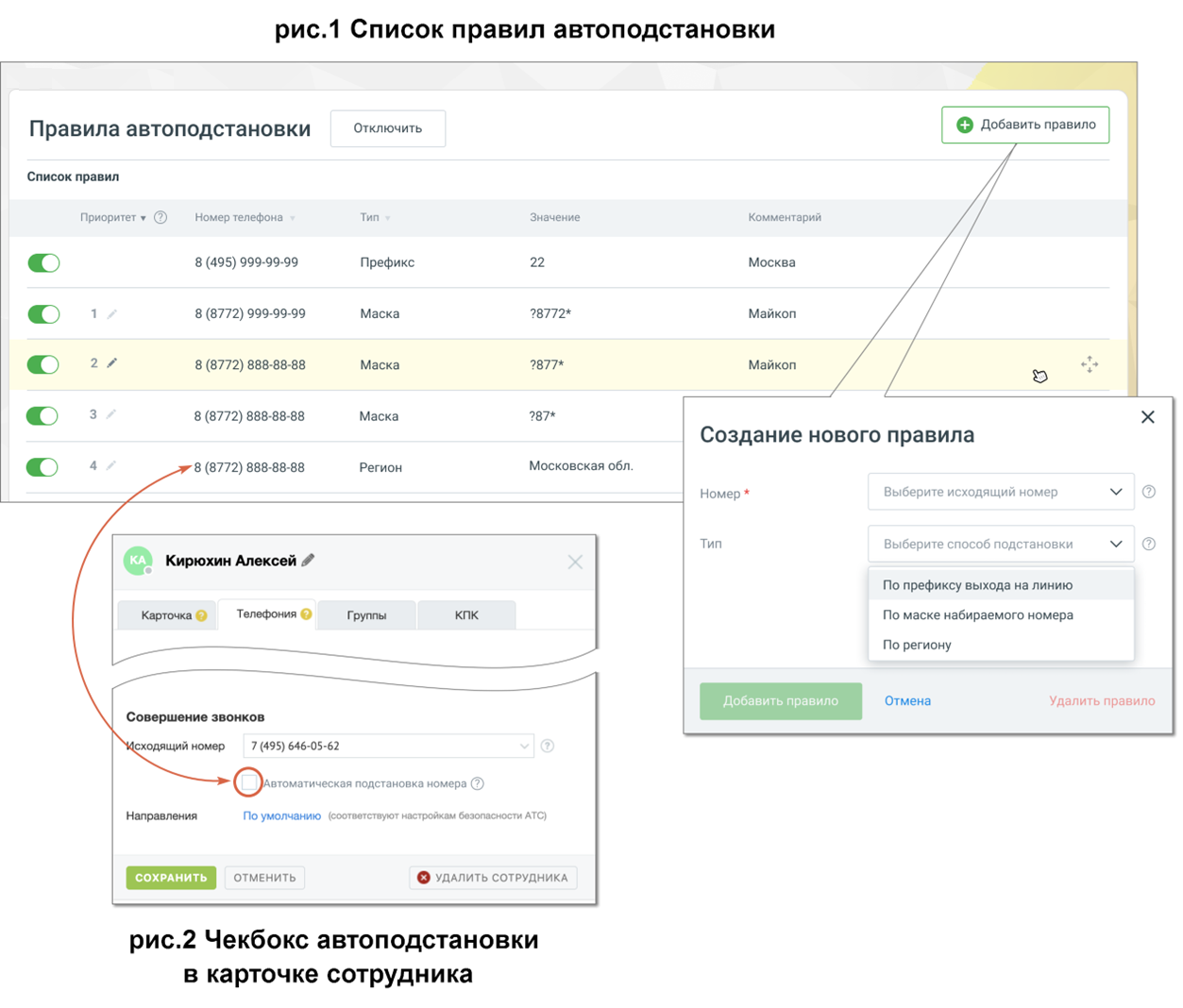
Task: Edit priority pencil icon in row 1
Action: pyautogui.click(x=112, y=313)
